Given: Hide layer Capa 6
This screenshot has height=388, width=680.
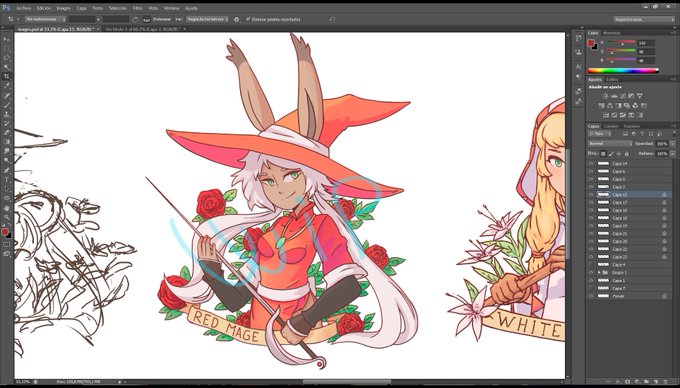Looking at the screenshot, I should click(591, 171).
